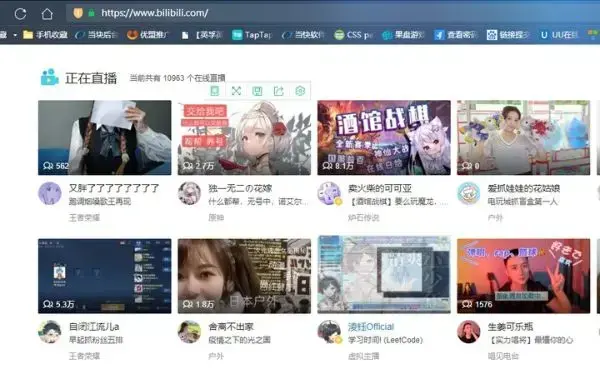Open the 果盘游戏 bookmark
600x379 pixels.
click(403, 35)
